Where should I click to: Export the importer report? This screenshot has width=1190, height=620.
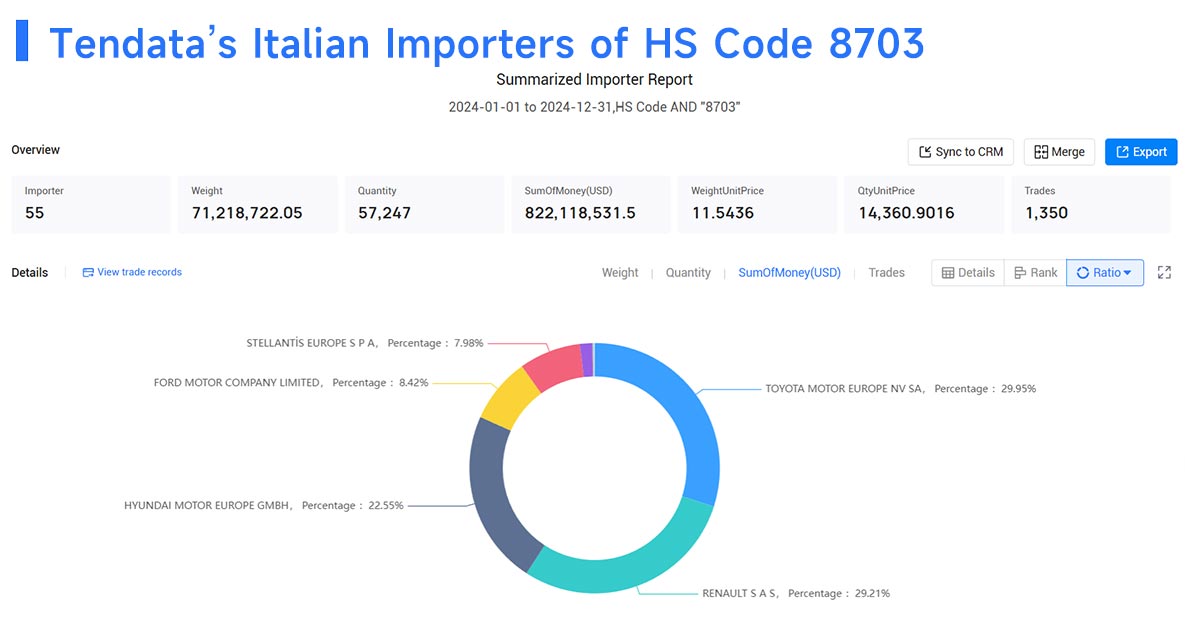coord(1141,152)
